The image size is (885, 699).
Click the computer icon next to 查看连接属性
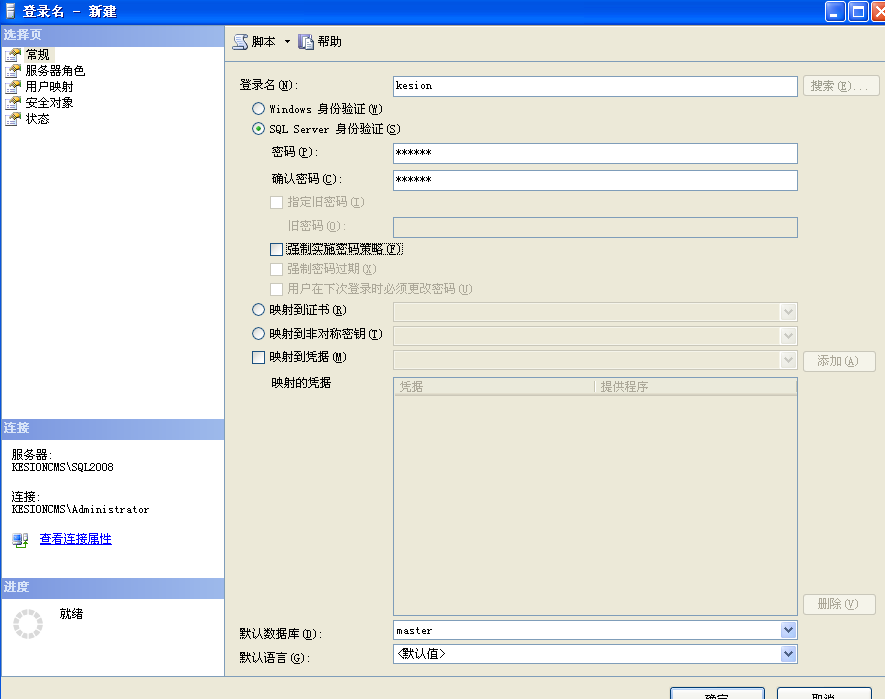18,539
